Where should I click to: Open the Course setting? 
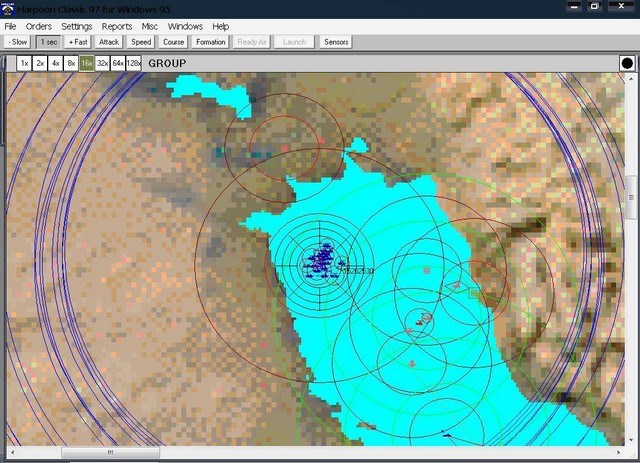173,42
